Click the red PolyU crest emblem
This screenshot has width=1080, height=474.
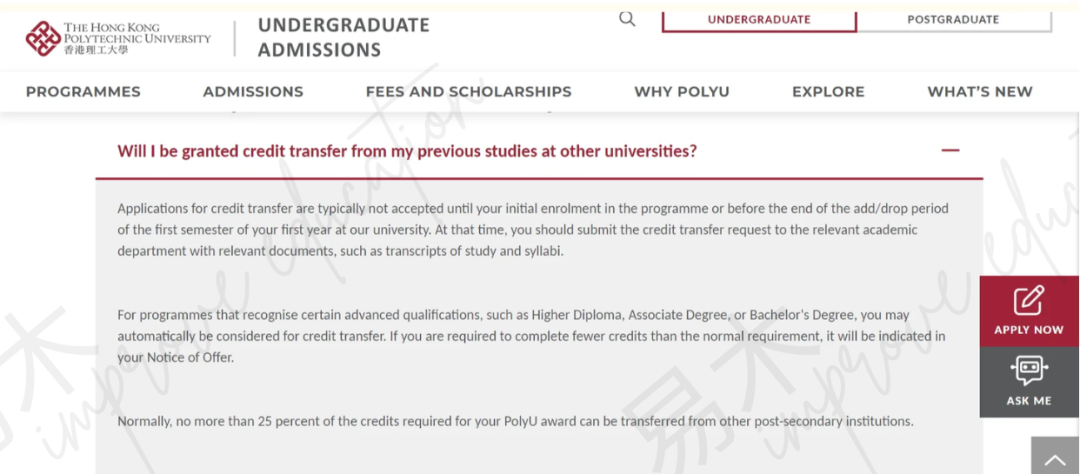pos(43,39)
